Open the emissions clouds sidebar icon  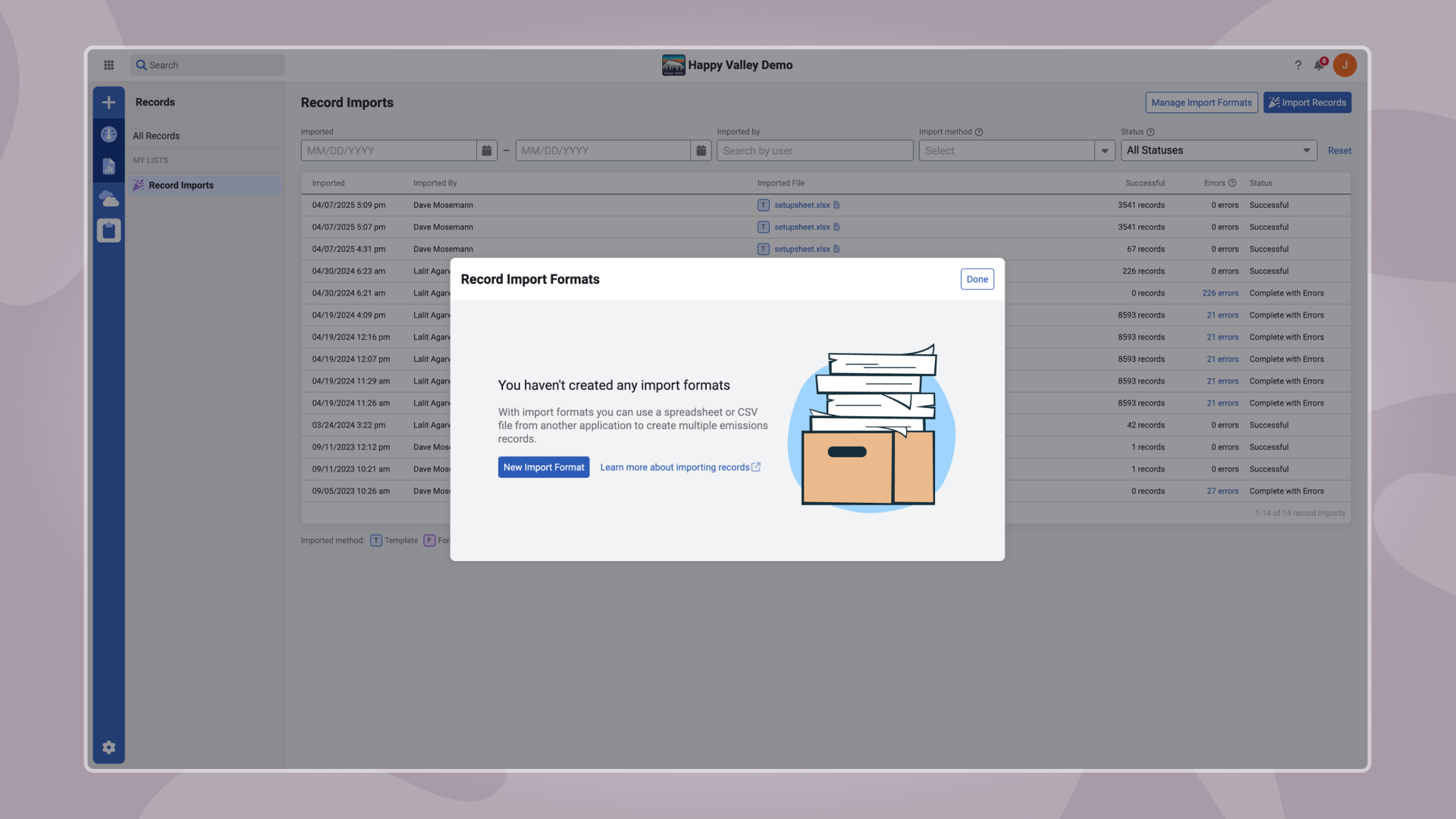click(x=108, y=199)
